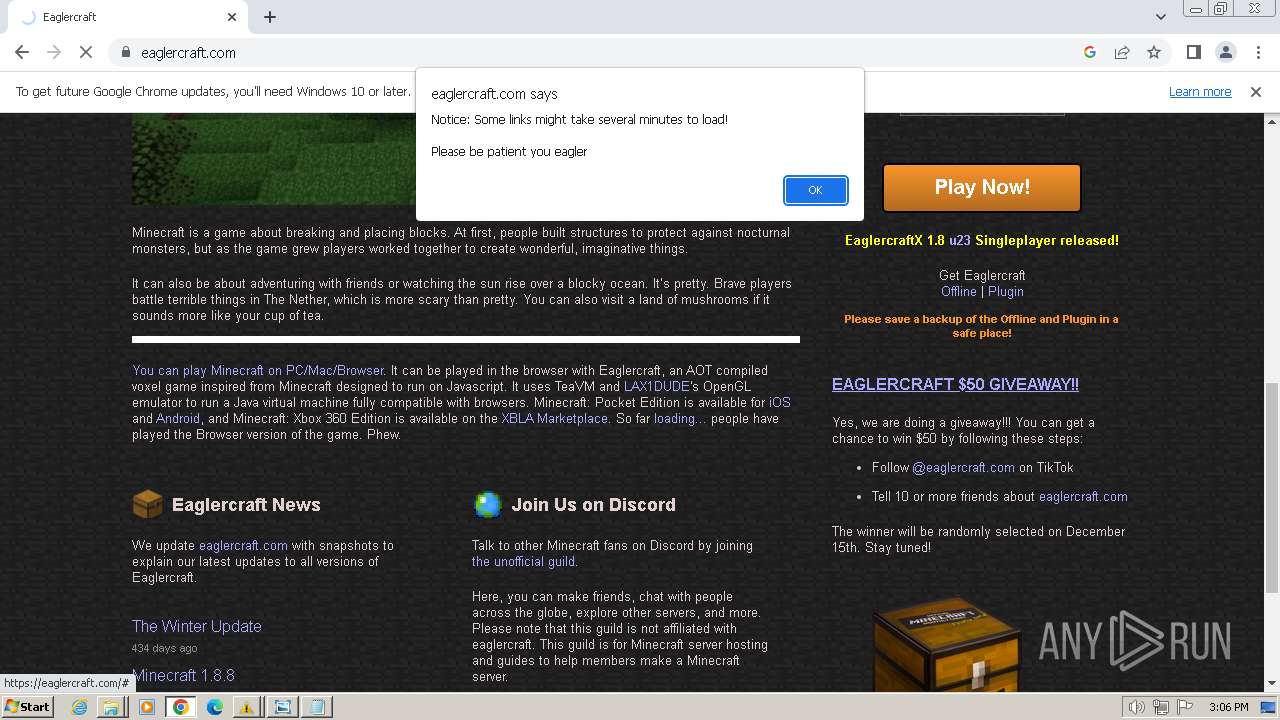Click the Play Now! button
The height and width of the screenshot is (720, 1280).
click(x=982, y=187)
